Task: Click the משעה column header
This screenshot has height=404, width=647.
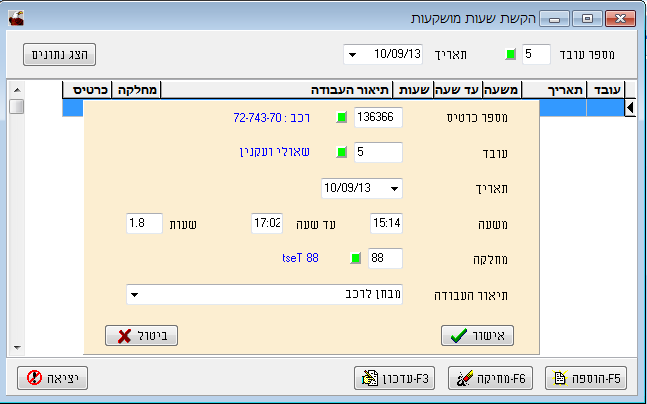Action: point(502,90)
